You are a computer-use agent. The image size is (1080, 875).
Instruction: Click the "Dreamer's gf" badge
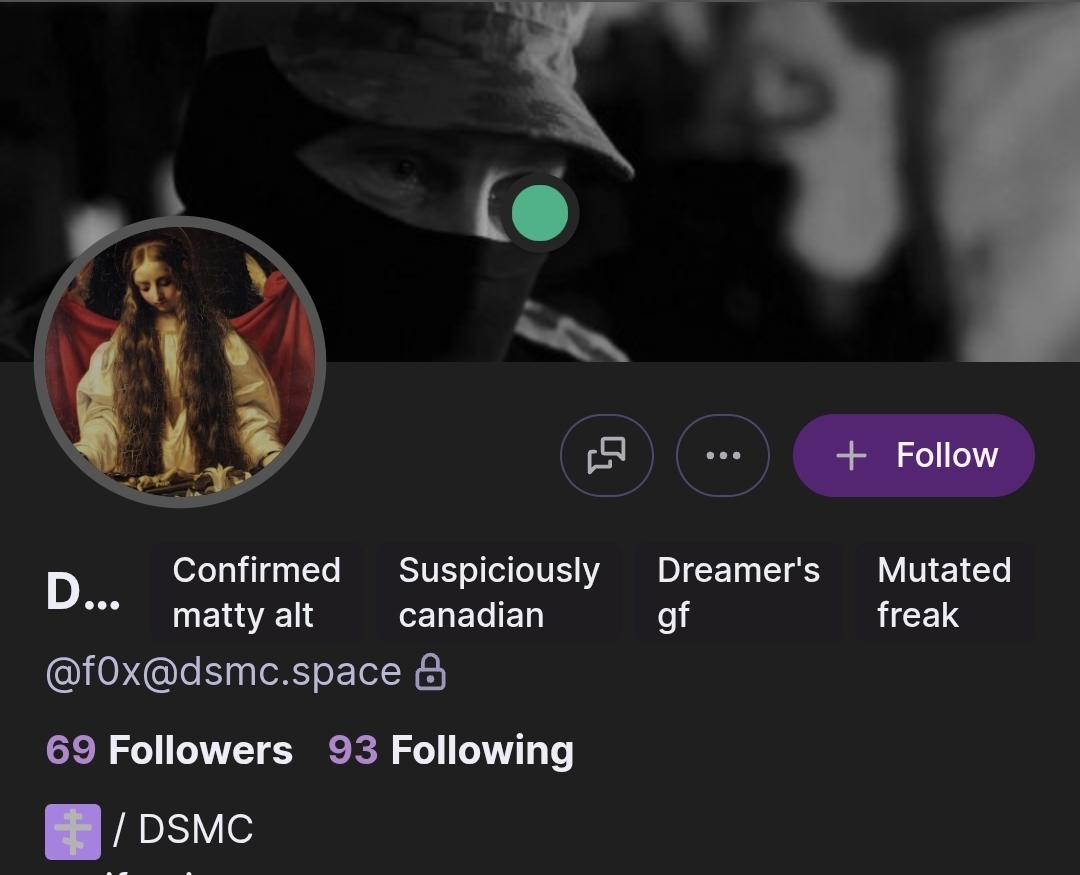click(738, 592)
